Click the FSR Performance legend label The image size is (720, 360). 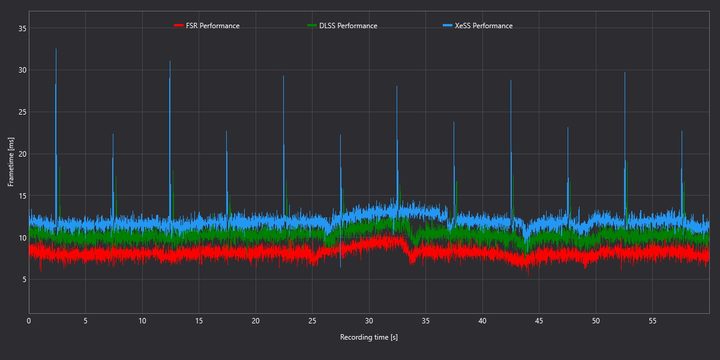click(213, 26)
